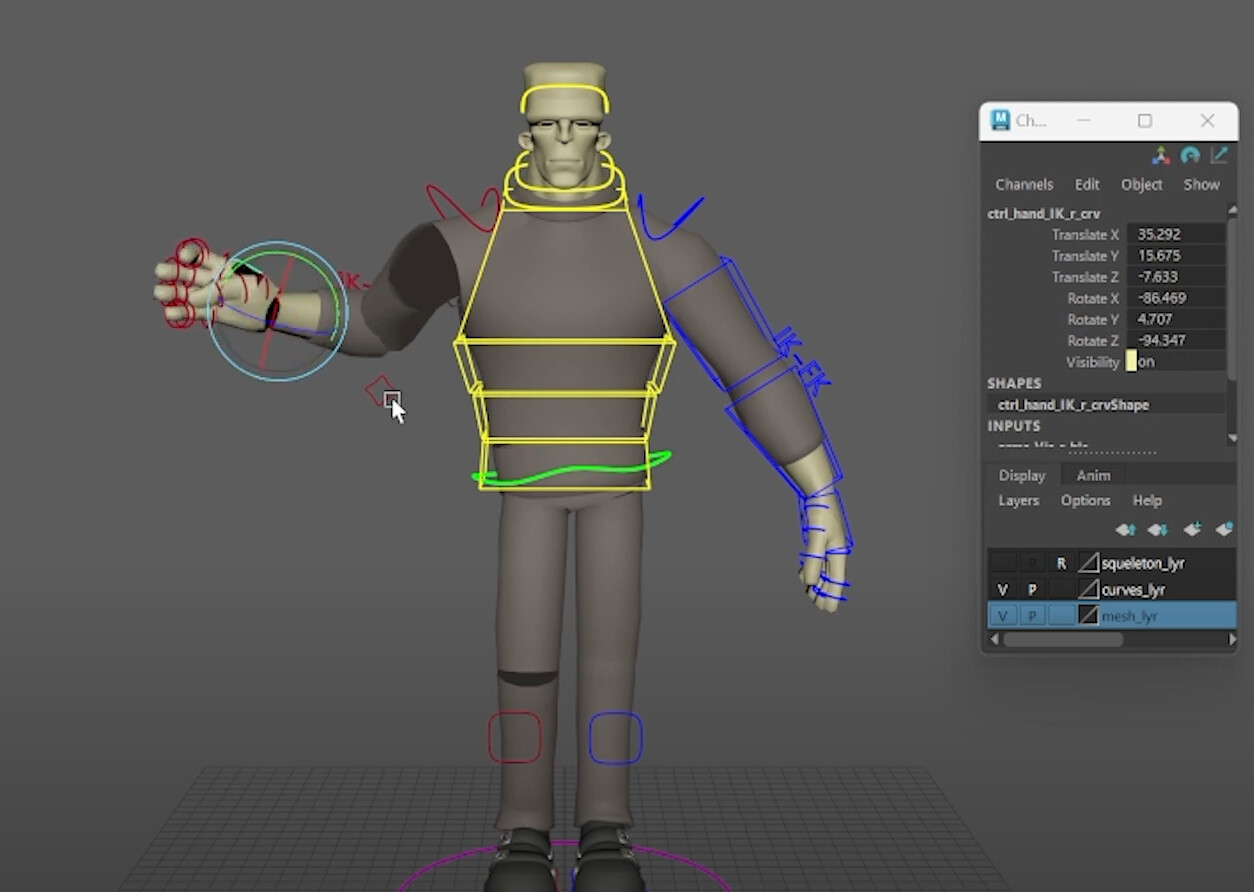
Task: Click the channel drag speed dial icon
Action: pyautogui.click(x=1190, y=155)
